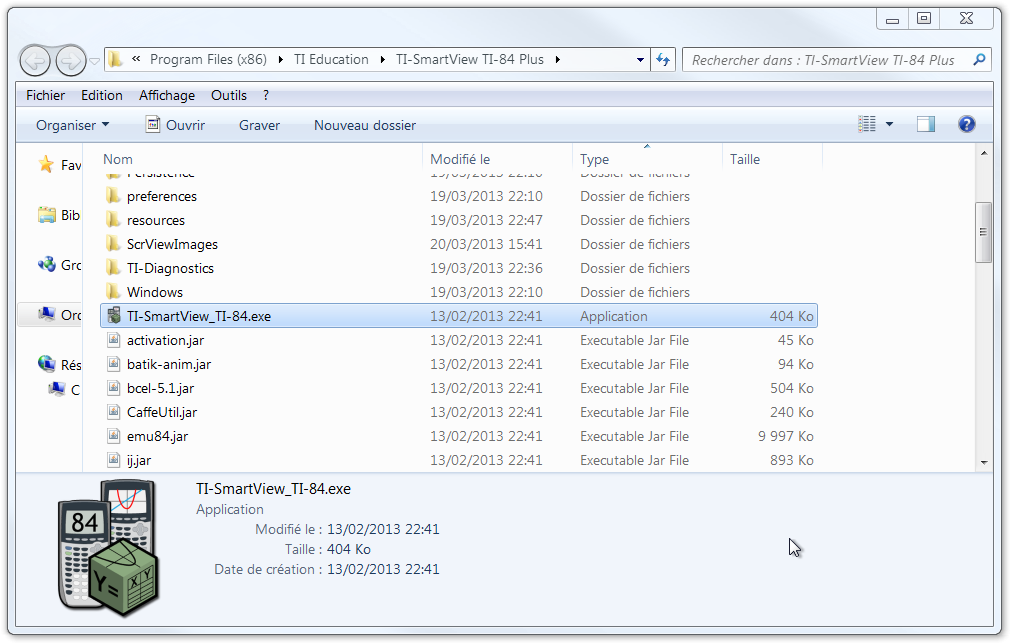Viewport: 1011px width, 644px height.
Task: Click the Forward navigation arrow
Action: [70, 61]
